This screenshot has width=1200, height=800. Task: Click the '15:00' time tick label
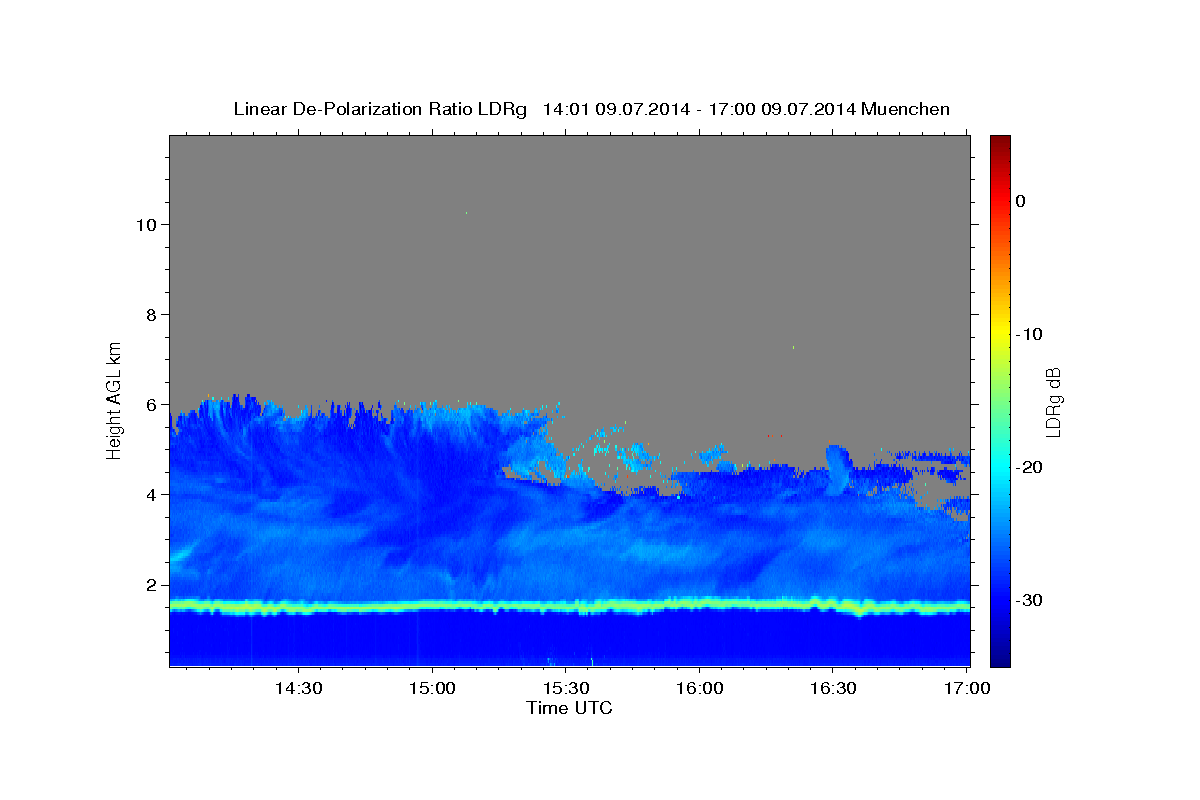[432, 688]
